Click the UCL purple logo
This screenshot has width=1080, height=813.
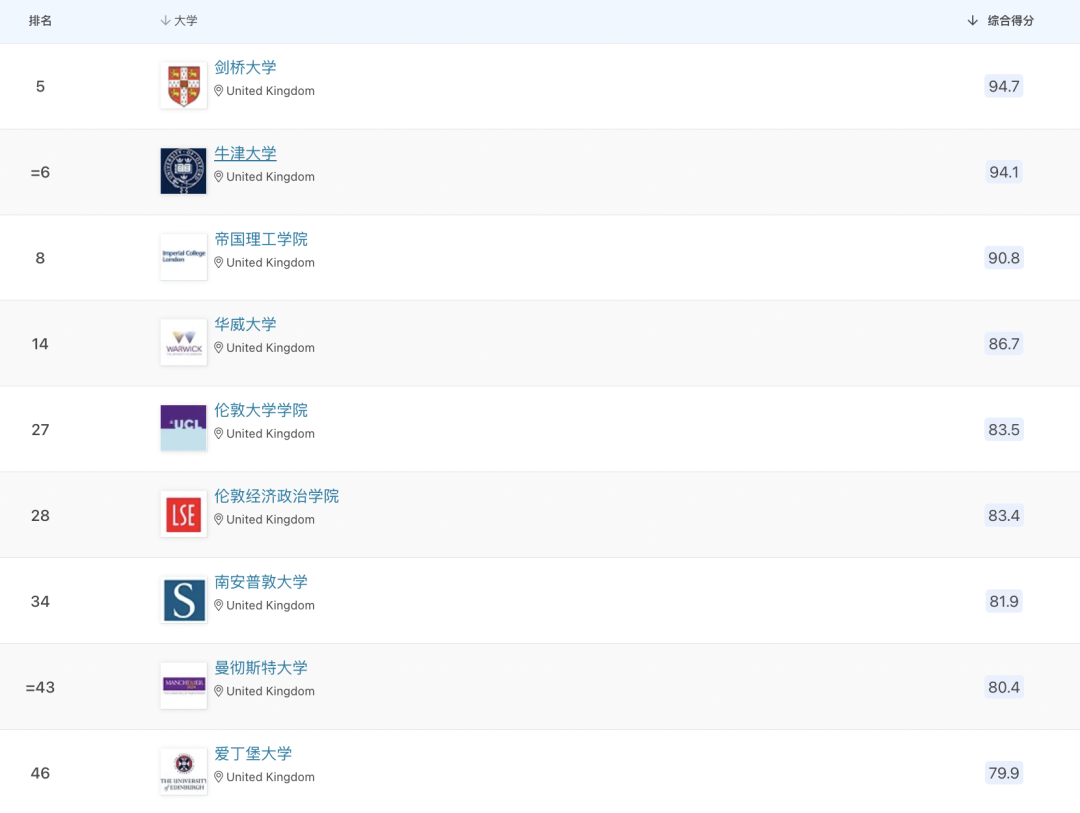click(184, 429)
